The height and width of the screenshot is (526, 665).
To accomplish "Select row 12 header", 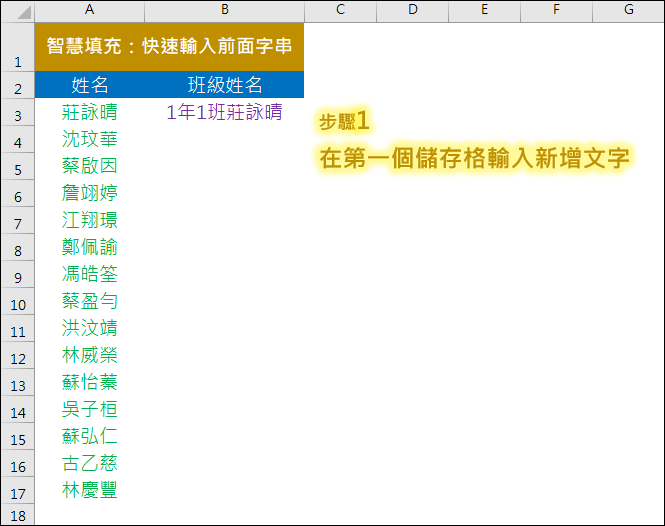I will point(18,355).
